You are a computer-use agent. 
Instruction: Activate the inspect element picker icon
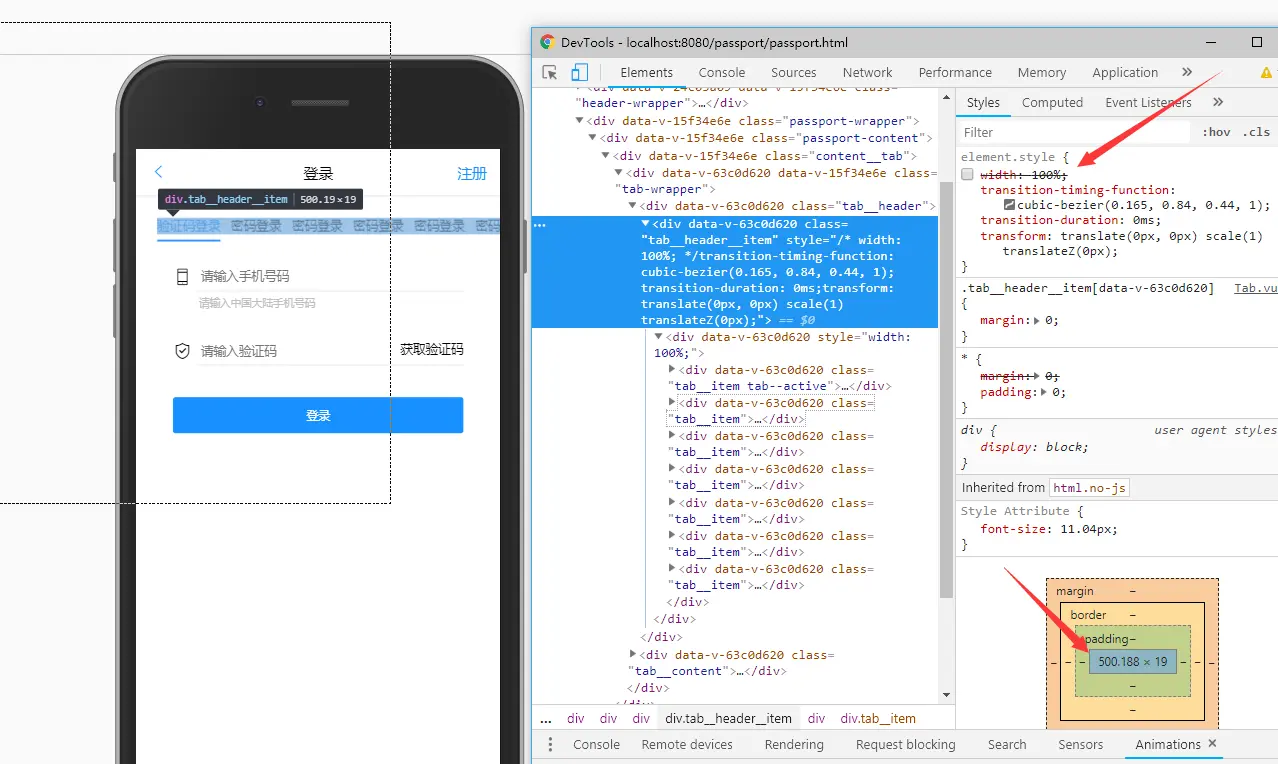coord(549,72)
